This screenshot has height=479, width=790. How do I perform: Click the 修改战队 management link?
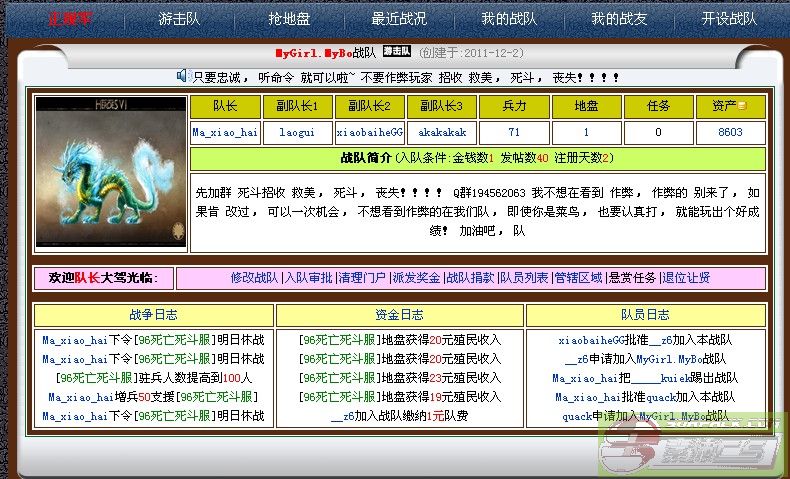[254, 278]
